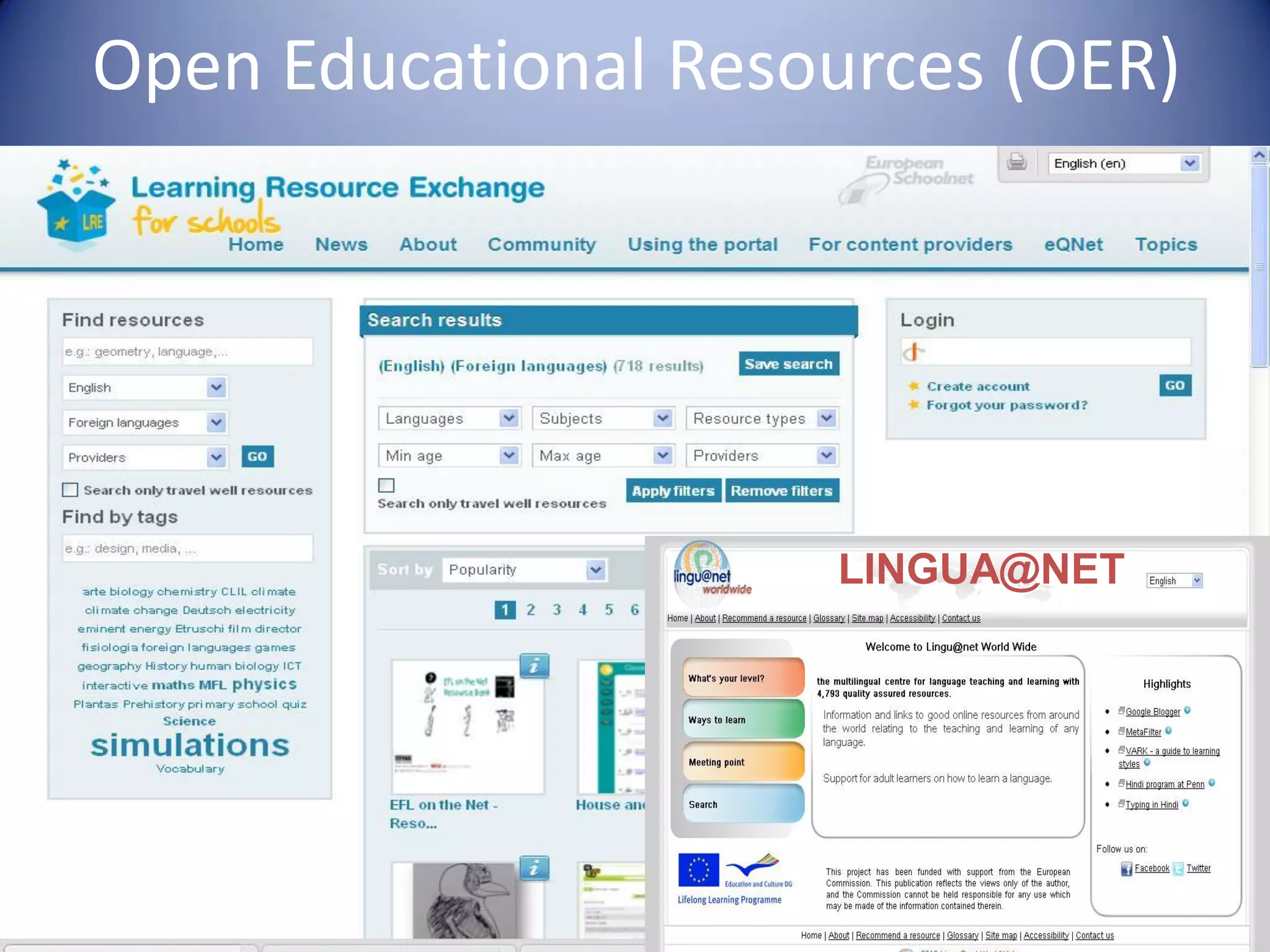Tick travel well checkbox in Find resources panel
Viewport: 1270px width, 952px height.
pyautogui.click(x=70, y=490)
